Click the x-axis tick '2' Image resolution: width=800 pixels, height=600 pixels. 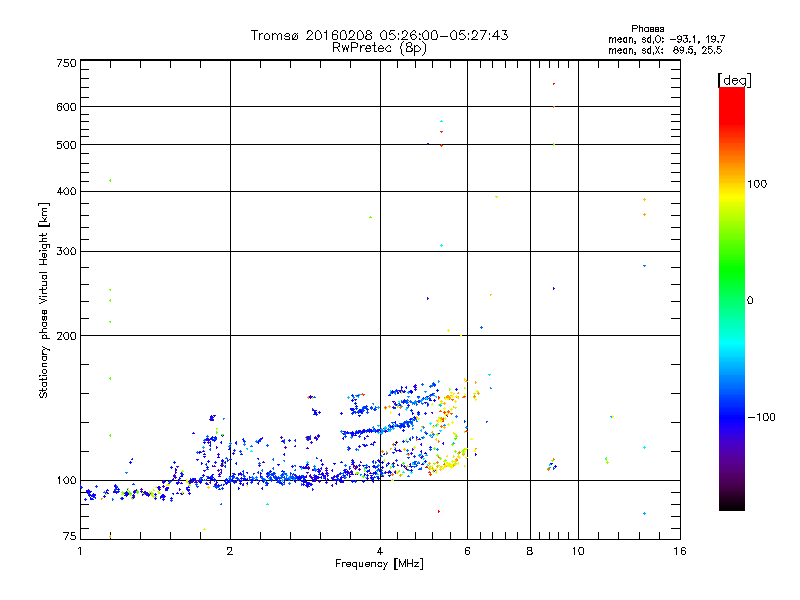point(230,551)
